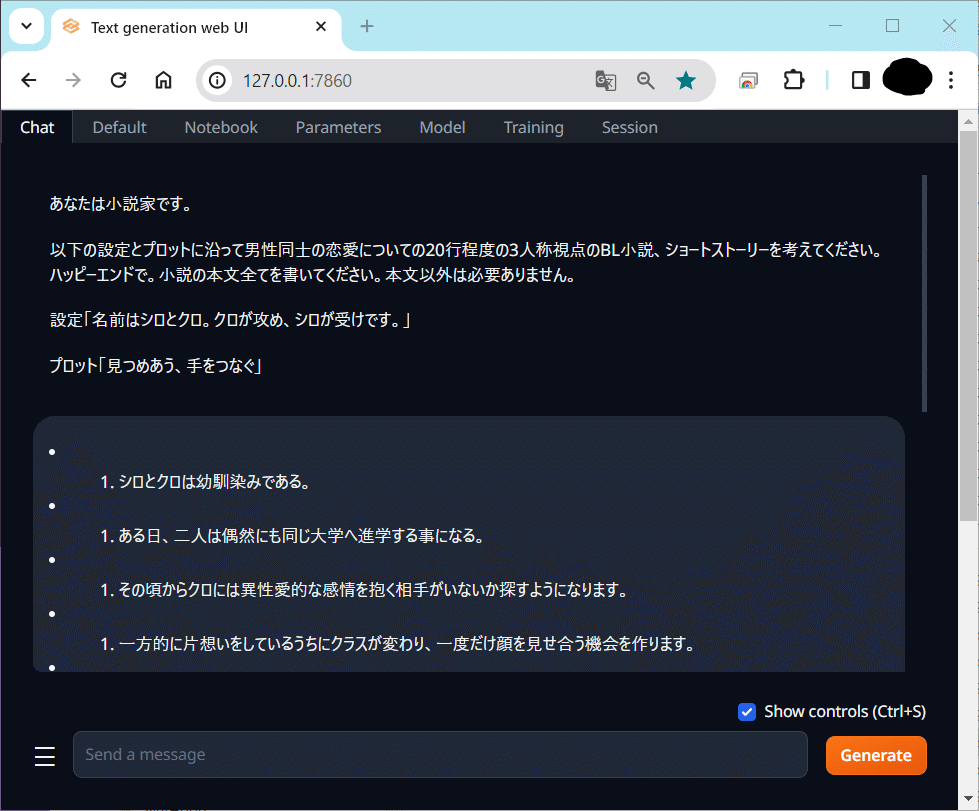The height and width of the screenshot is (811, 979).
Task: Open Google Translate icon in address bar
Action: 605,80
